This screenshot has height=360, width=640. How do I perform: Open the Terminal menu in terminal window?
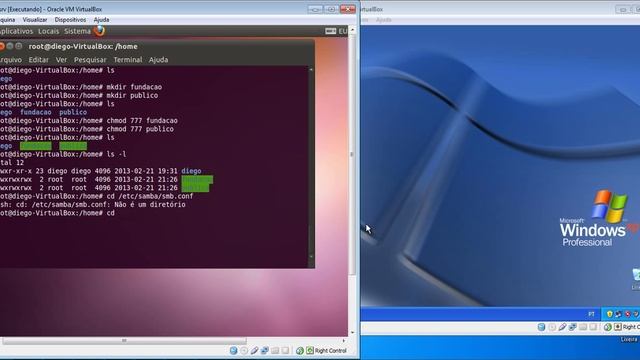pyautogui.click(x=128, y=60)
